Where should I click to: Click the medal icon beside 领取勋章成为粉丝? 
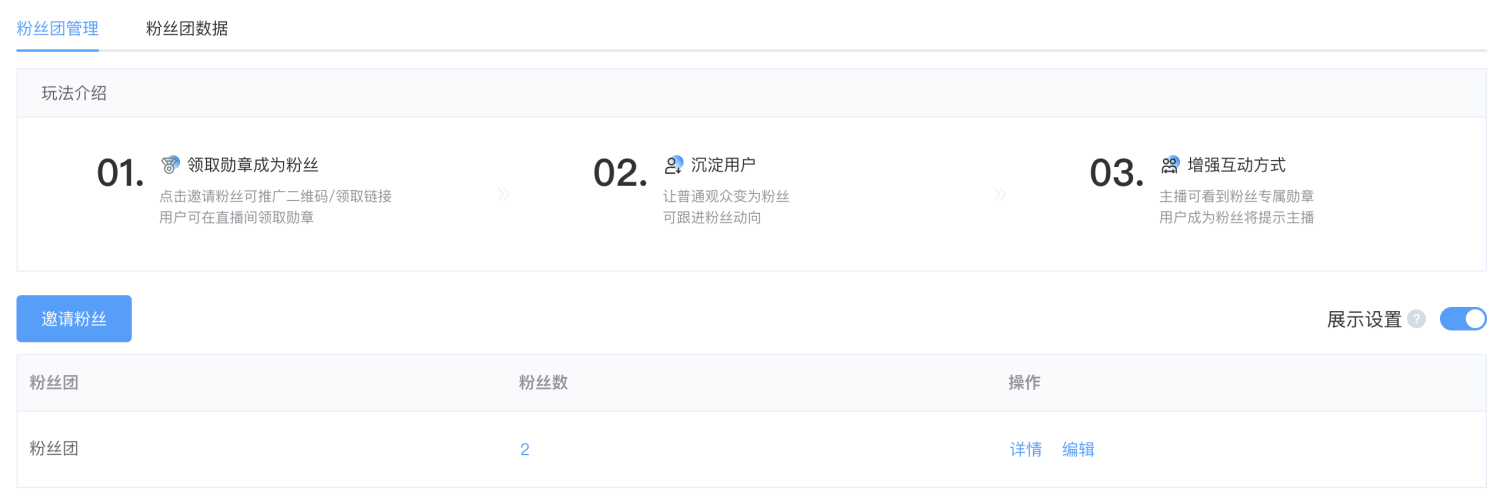point(171,165)
